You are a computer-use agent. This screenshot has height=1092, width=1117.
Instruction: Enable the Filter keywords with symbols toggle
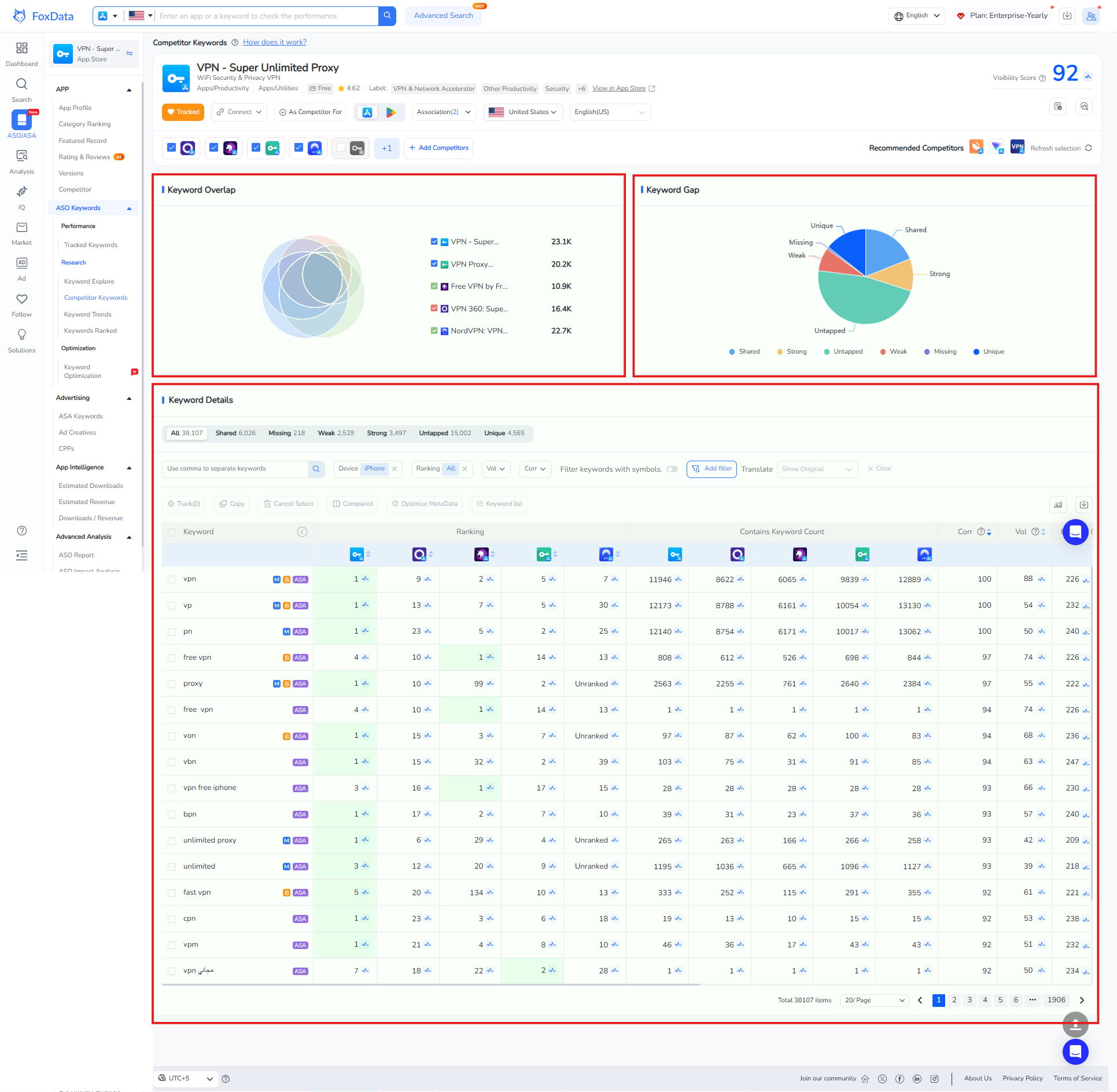pyautogui.click(x=672, y=469)
